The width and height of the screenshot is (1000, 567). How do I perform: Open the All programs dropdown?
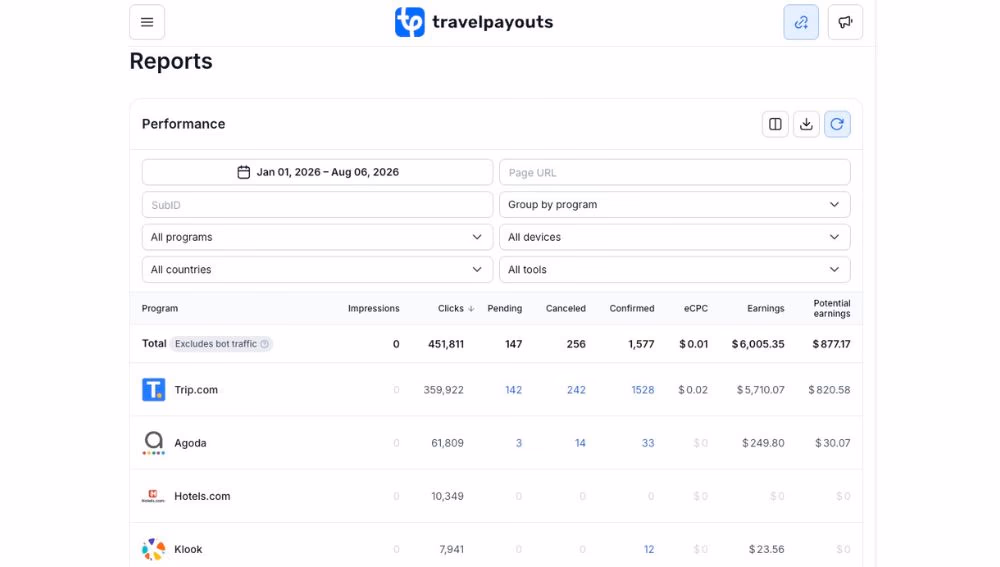point(318,237)
